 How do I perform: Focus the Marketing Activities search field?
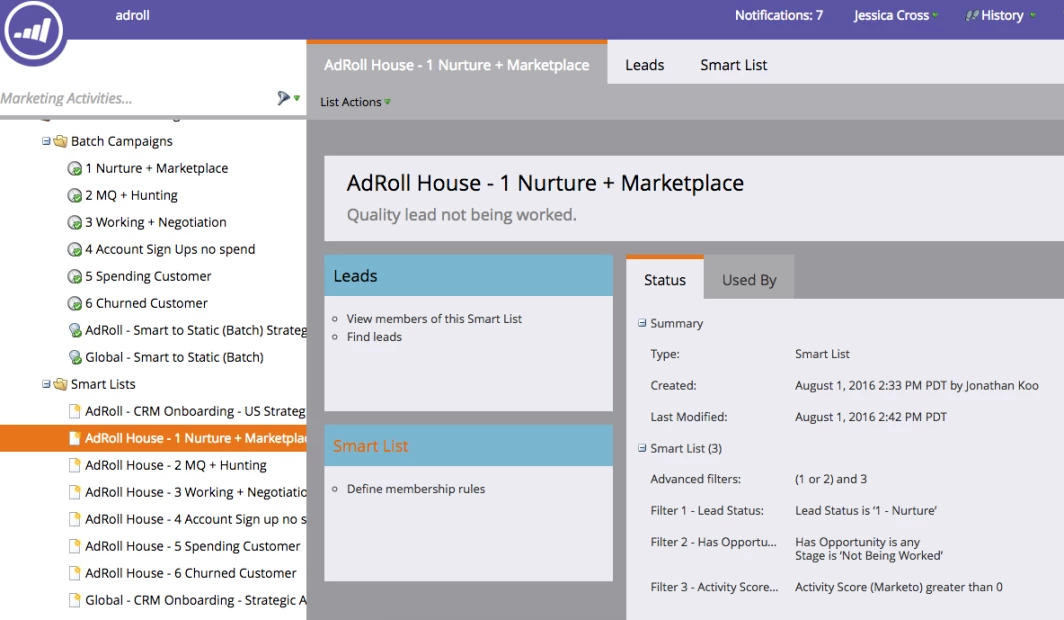point(136,98)
